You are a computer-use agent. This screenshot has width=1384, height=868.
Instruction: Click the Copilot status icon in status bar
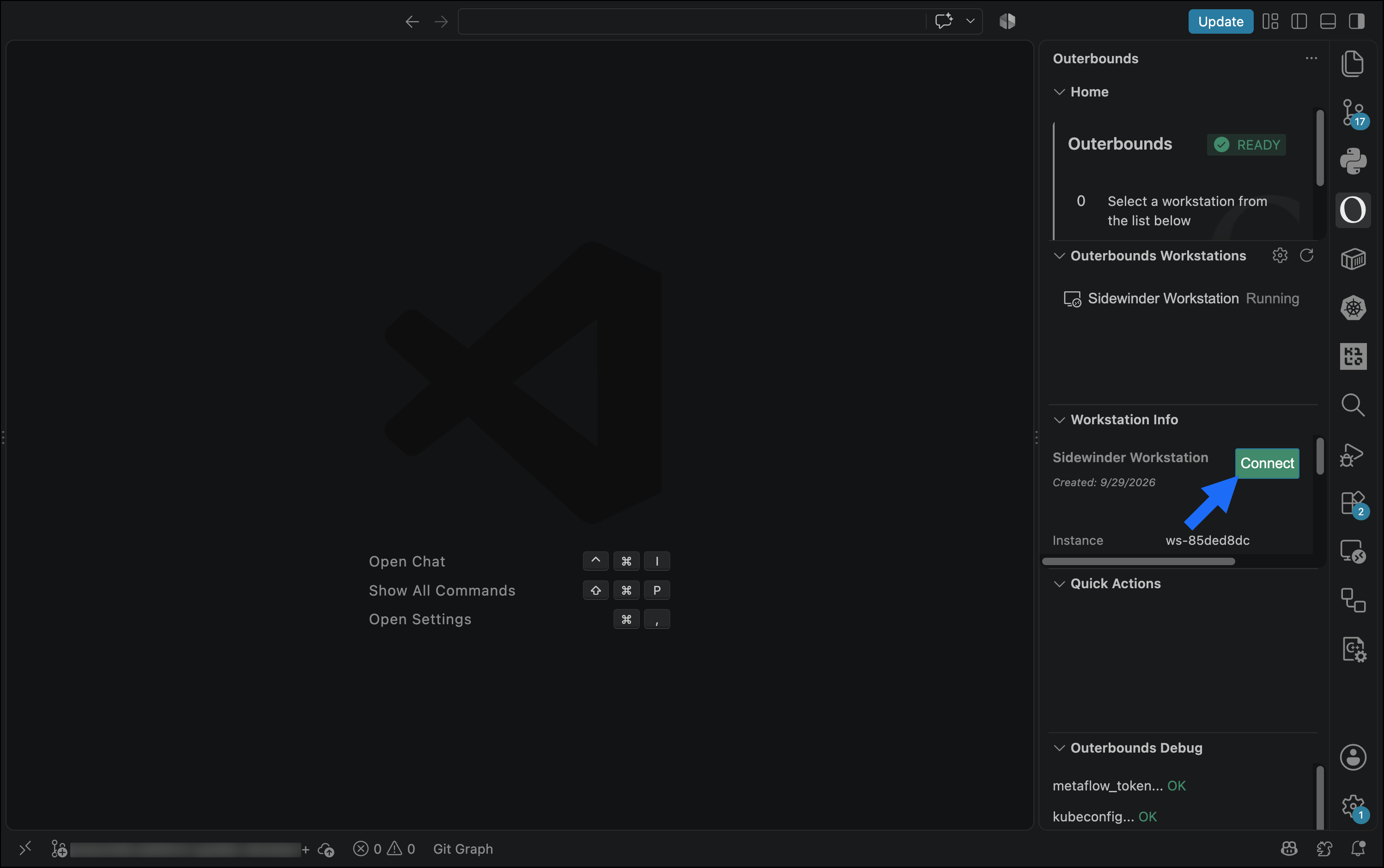(1289, 849)
